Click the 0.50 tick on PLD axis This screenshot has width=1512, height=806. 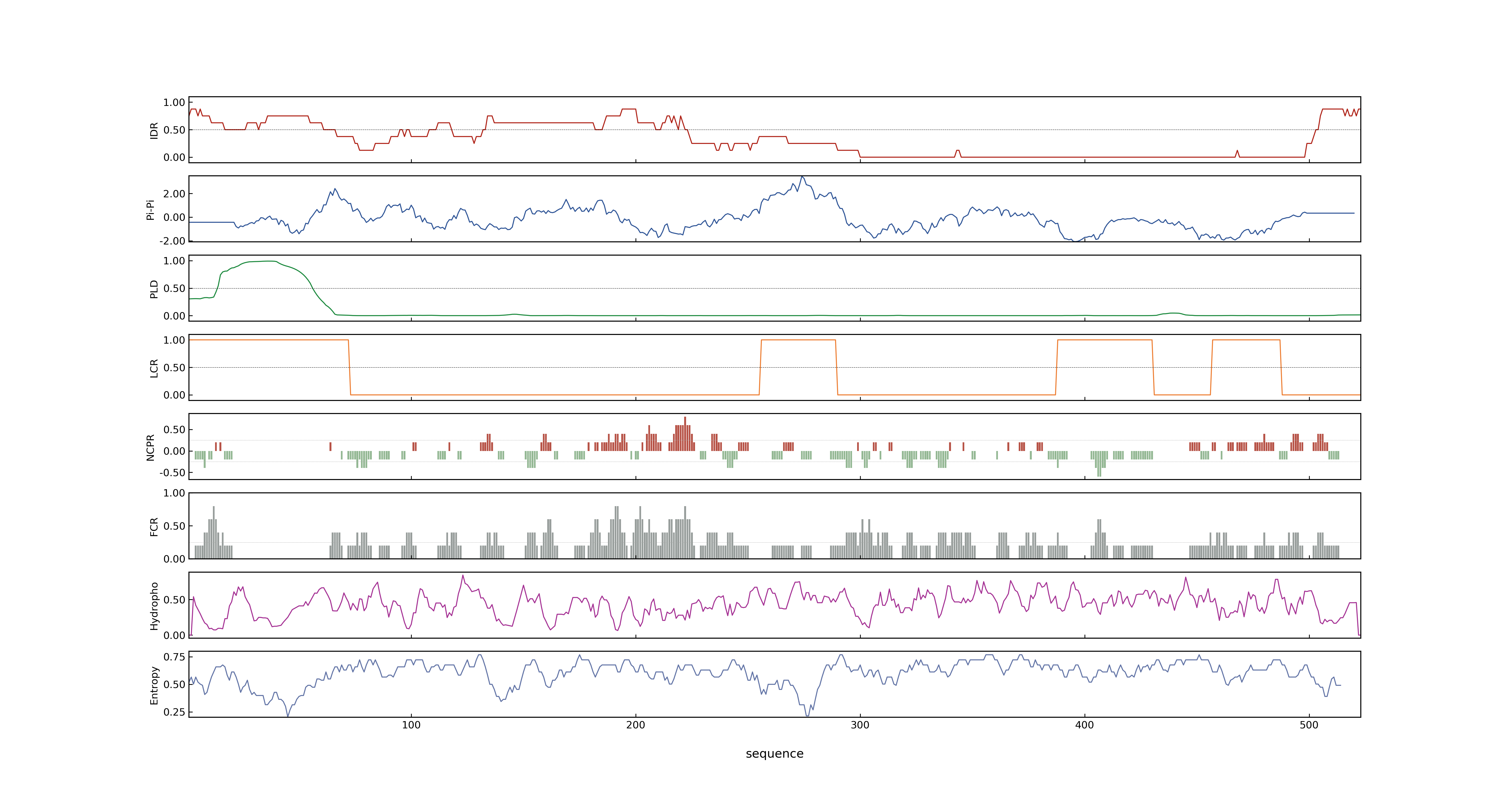[174, 288]
